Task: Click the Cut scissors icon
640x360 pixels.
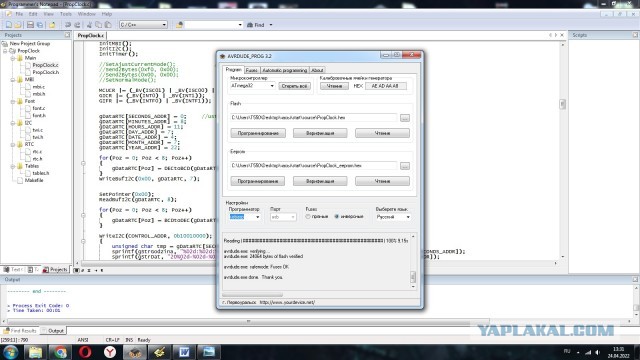Action: coord(89,25)
